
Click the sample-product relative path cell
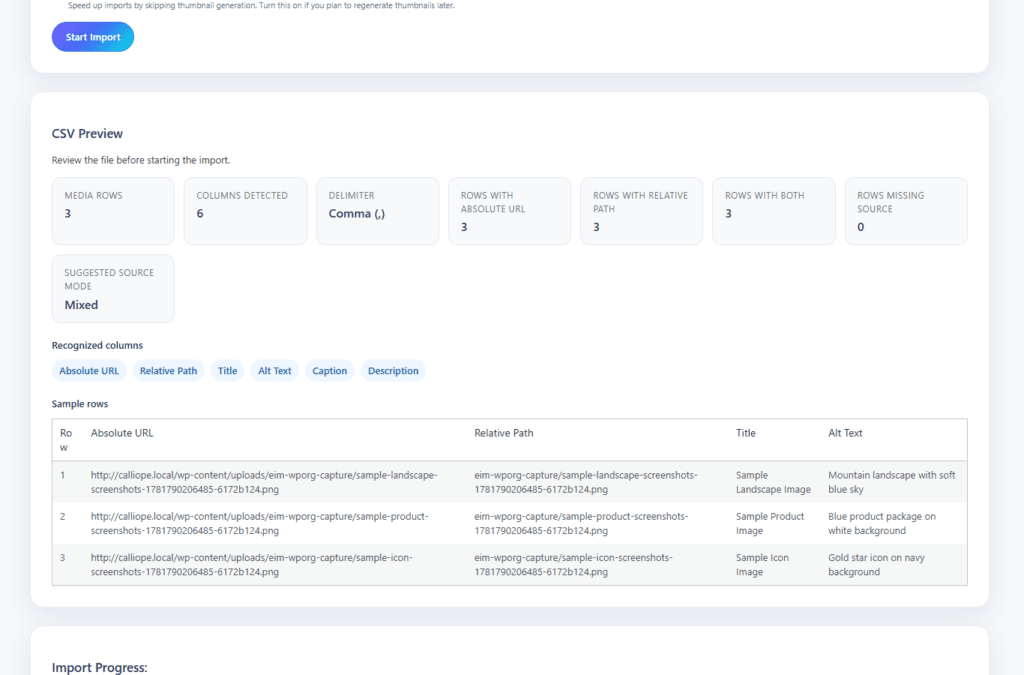click(581, 524)
